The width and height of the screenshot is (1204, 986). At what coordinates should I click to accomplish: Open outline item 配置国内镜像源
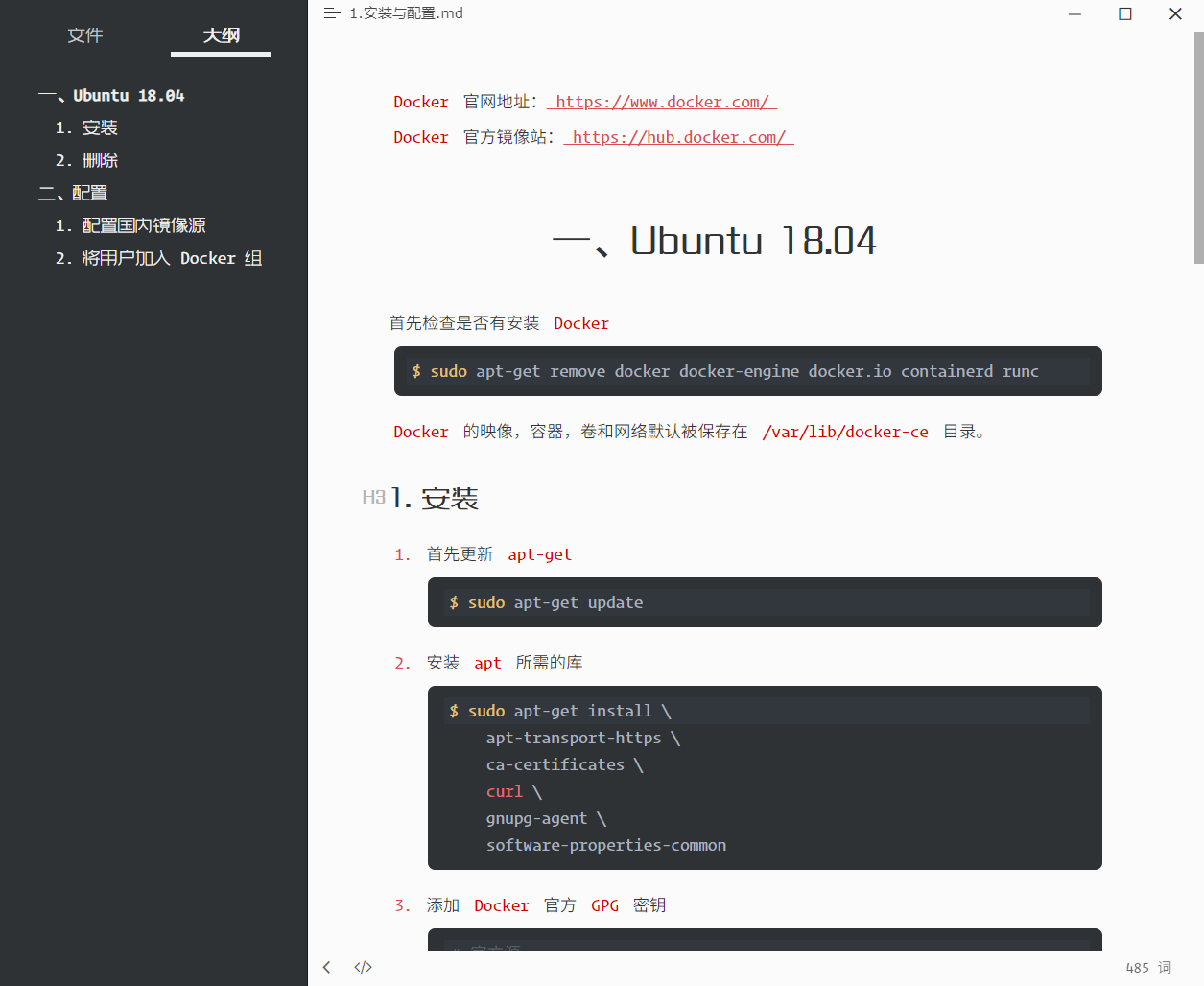(x=130, y=226)
